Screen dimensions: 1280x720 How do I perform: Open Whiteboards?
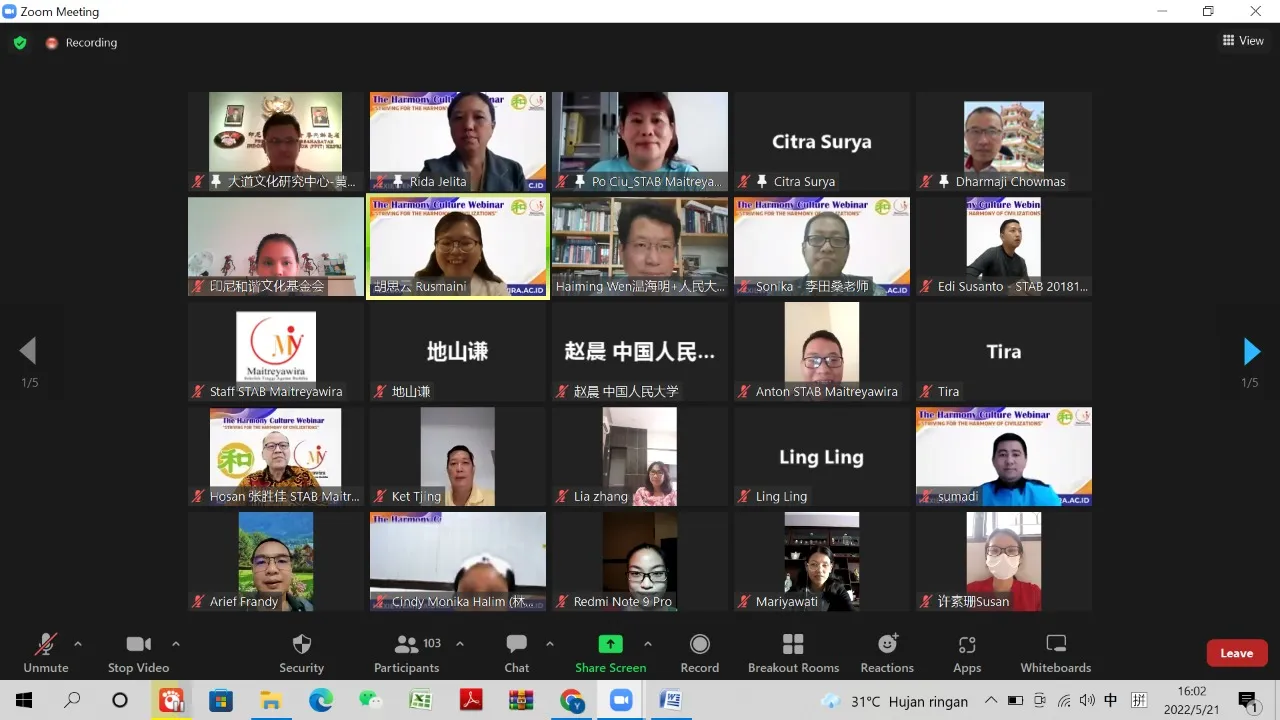pos(1056,653)
